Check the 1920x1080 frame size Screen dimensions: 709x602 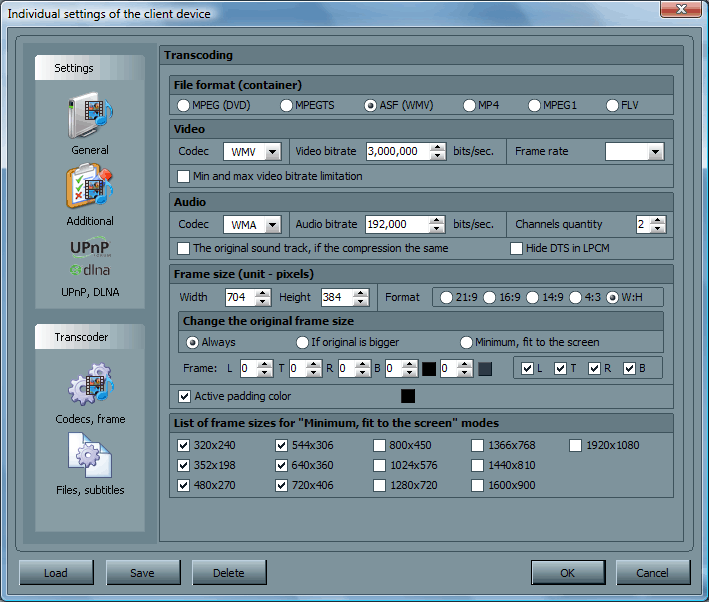575,446
